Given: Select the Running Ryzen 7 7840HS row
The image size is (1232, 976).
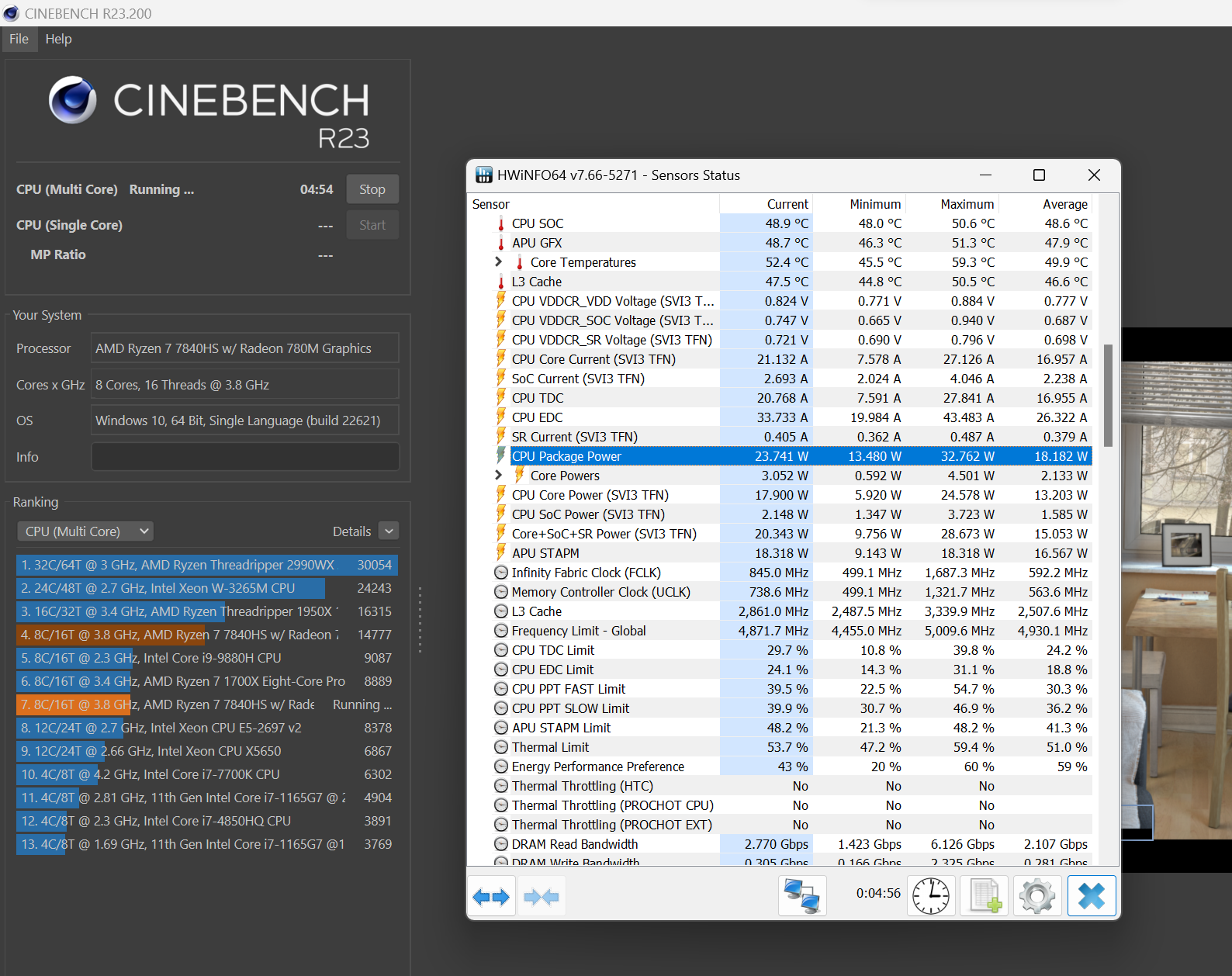Looking at the screenshot, I should (207, 704).
